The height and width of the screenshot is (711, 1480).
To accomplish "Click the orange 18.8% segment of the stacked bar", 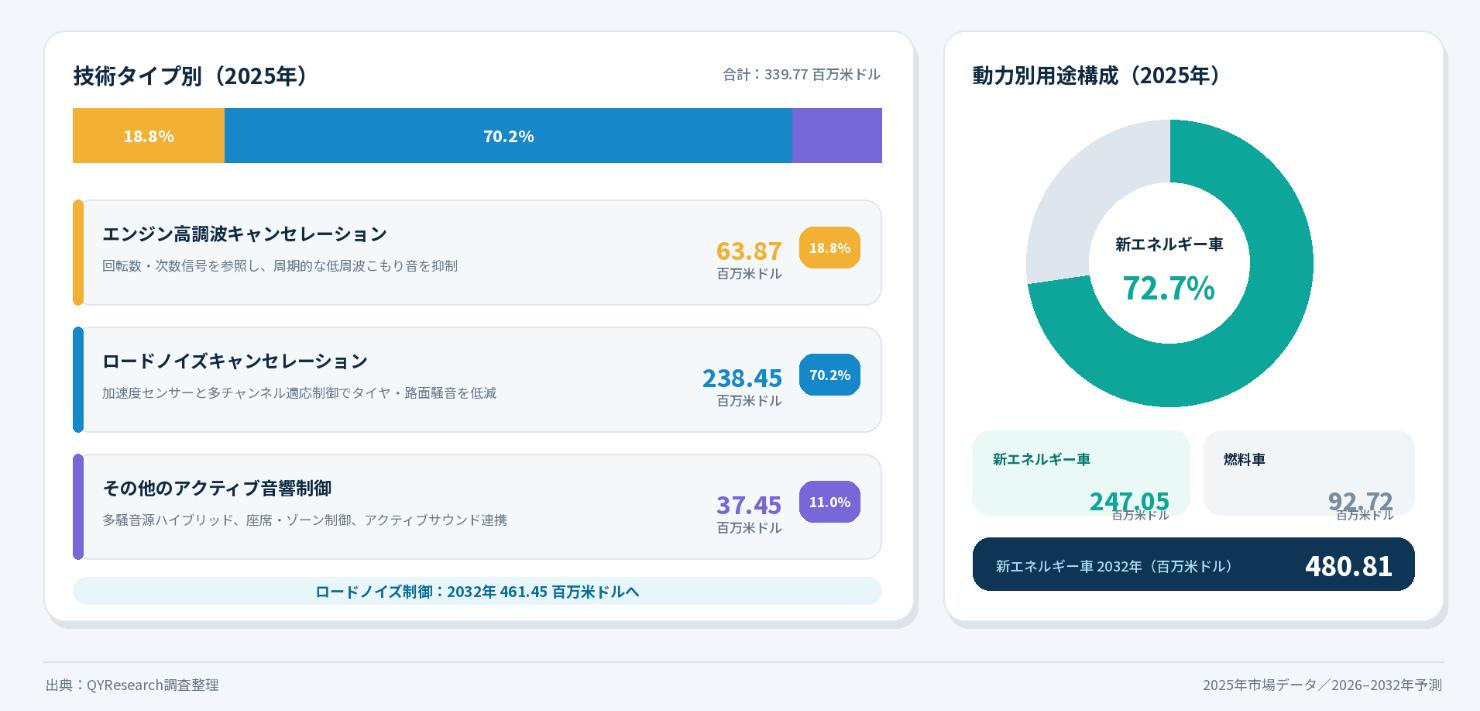I will pyautogui.click(x=149, y=135).
